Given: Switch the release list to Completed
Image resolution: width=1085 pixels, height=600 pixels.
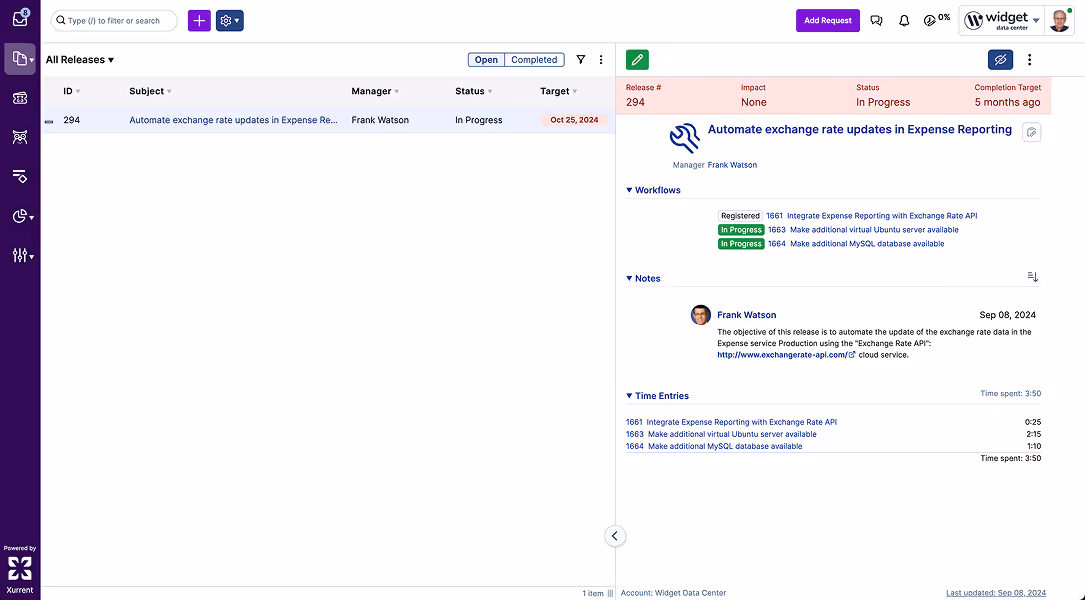Looking at the screenshot, I should click(x=534, y=59).
